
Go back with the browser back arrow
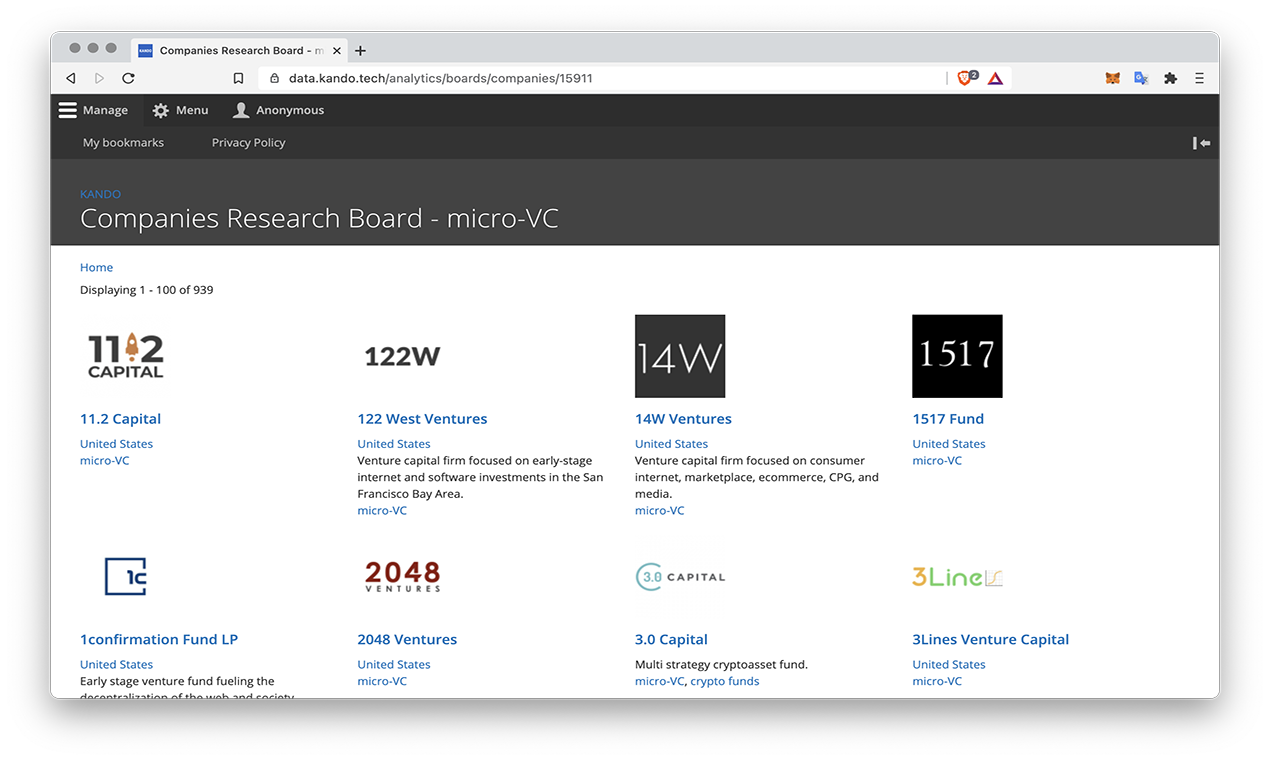click(x=70, y=78)
